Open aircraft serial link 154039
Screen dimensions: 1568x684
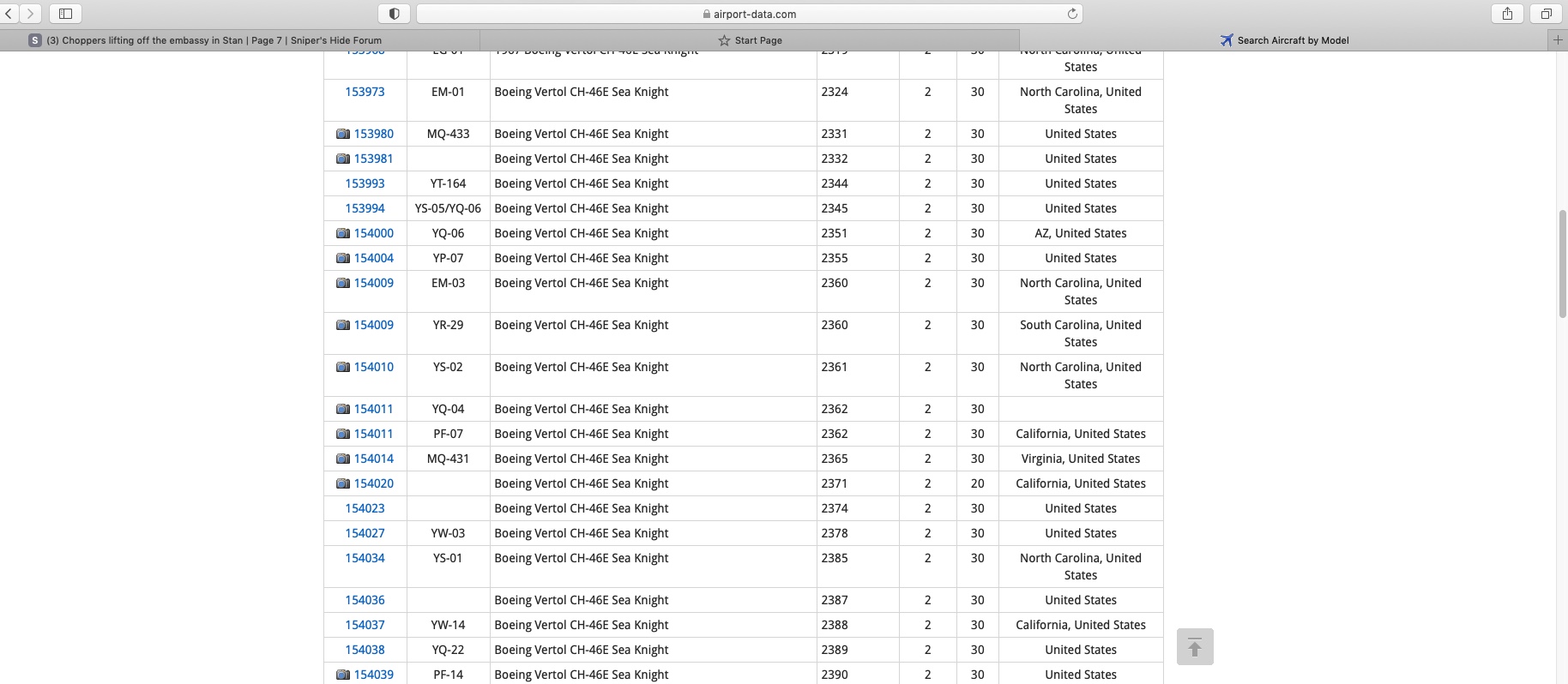(374, 675)
